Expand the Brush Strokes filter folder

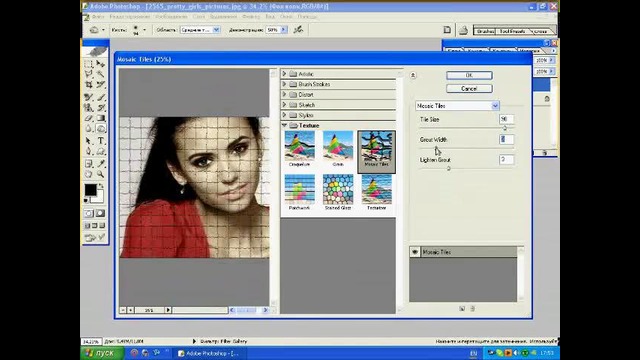tap(284, 84)
